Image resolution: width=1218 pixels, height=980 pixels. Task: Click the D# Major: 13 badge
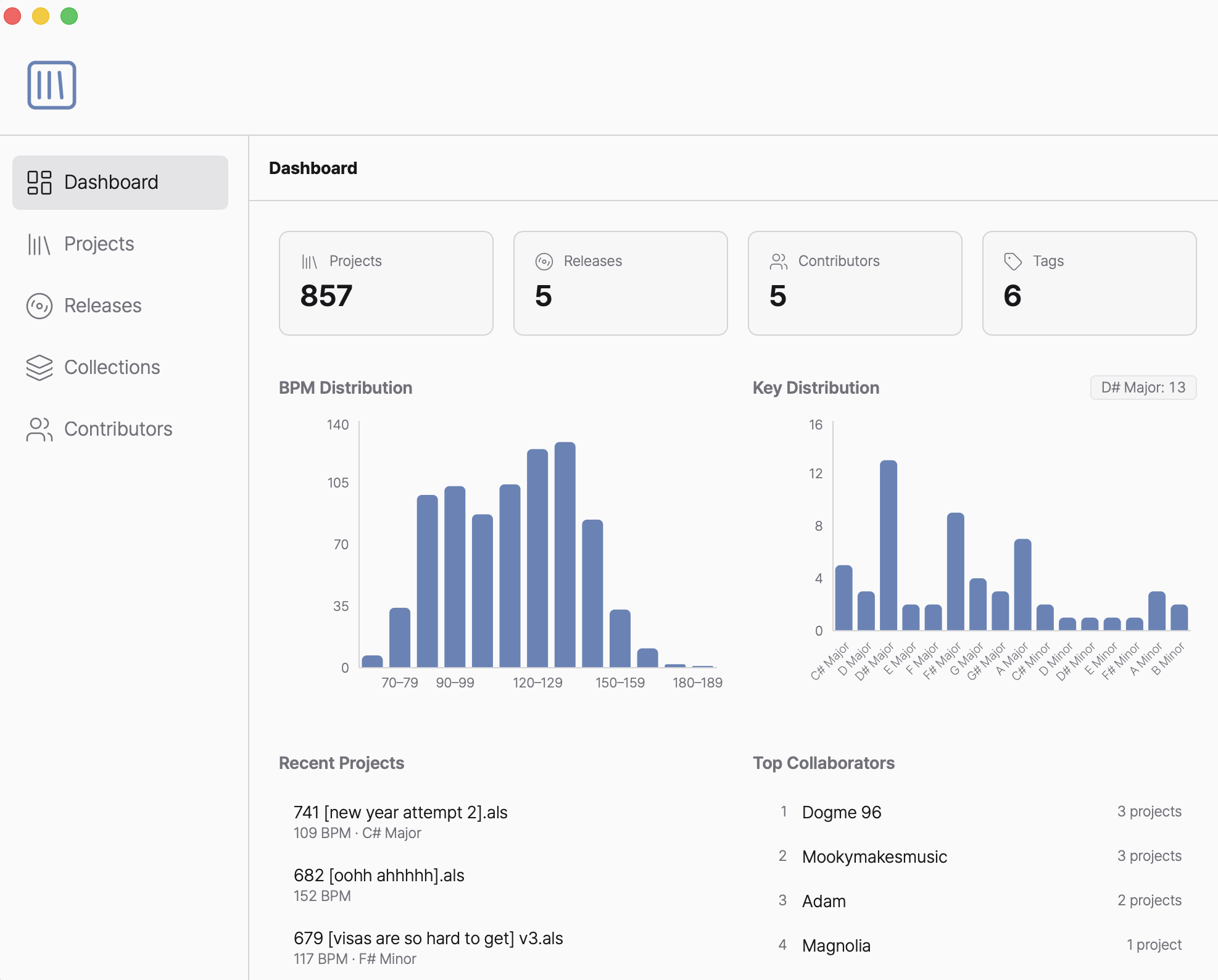tap(1143, 388)
